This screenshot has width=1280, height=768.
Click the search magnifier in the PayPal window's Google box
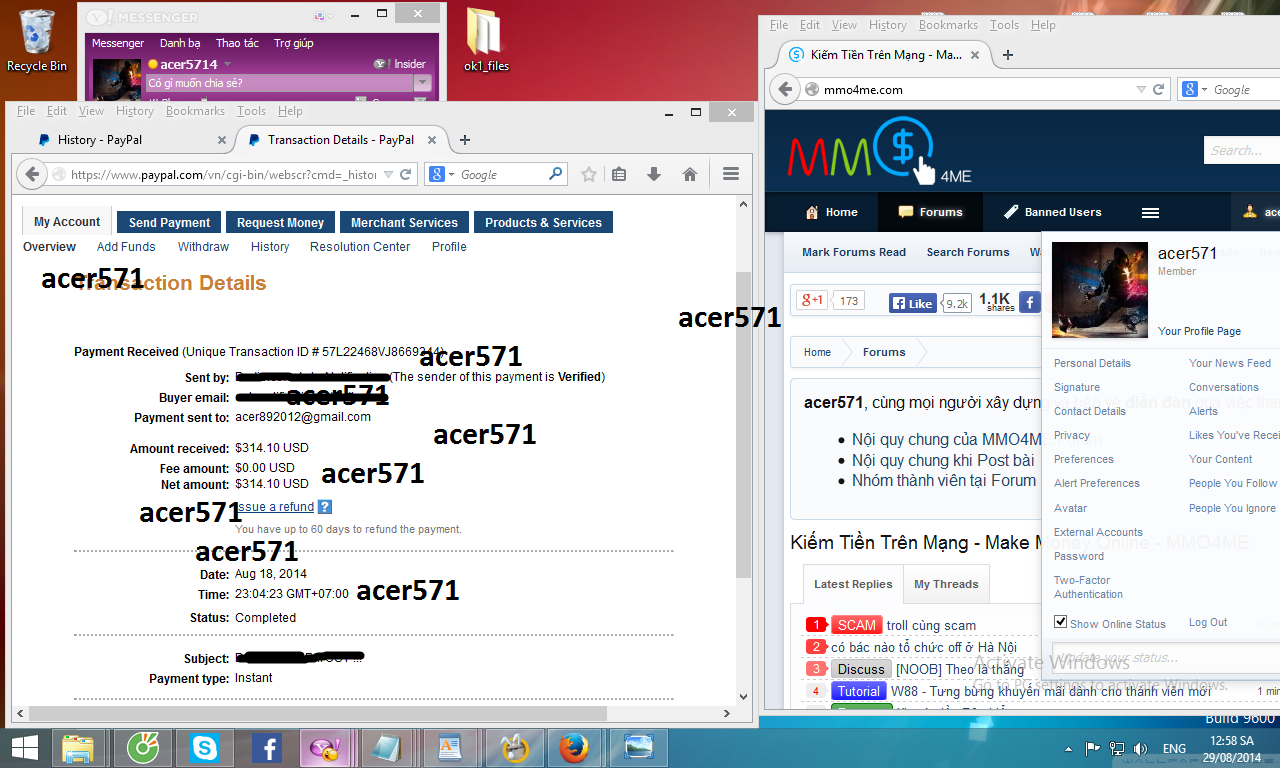point(556,174)
